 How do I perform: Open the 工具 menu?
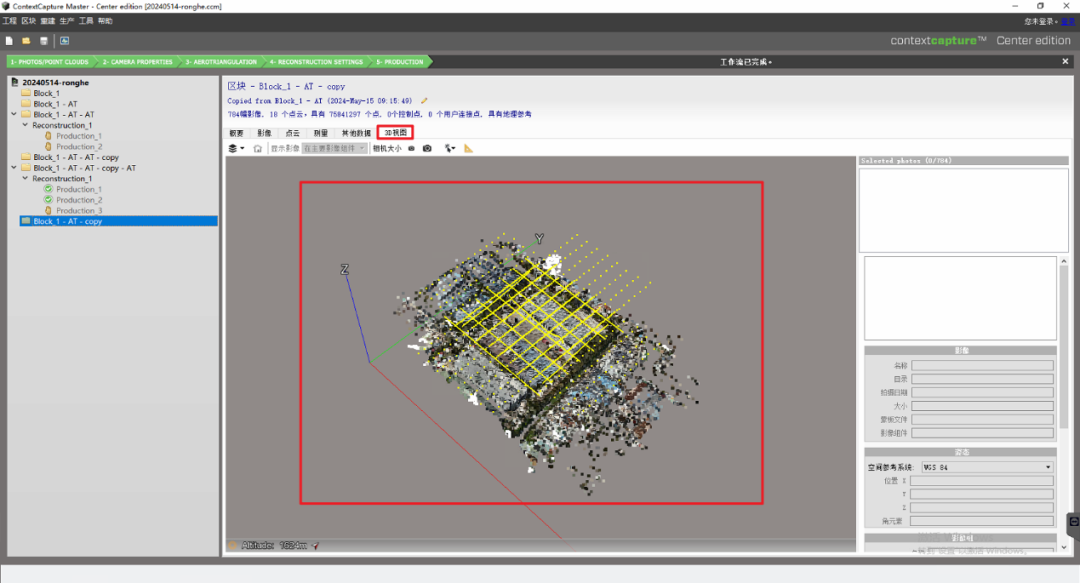[x=86, y=21]
